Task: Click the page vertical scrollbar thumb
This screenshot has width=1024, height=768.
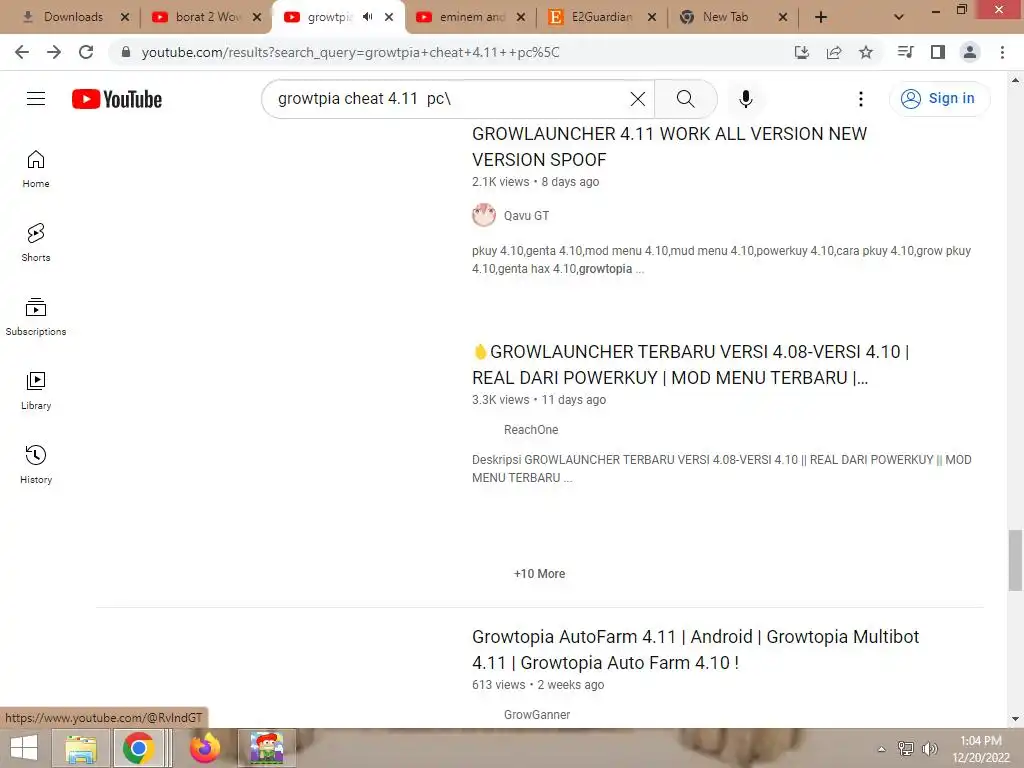Action: (x=1015, y=560)
